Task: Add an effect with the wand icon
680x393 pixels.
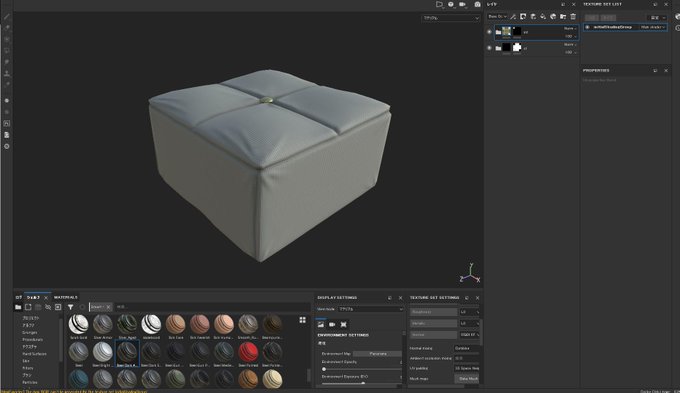Action: [513, 16]
